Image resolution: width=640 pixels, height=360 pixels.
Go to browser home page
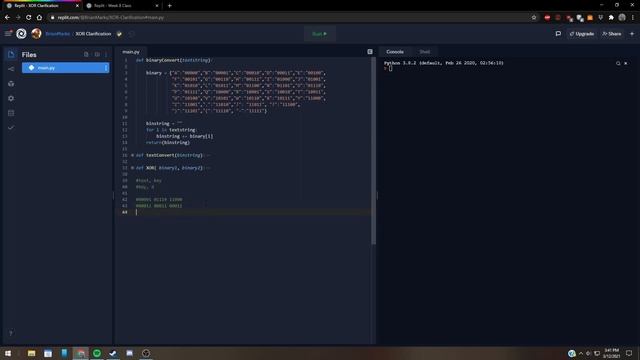39,18
